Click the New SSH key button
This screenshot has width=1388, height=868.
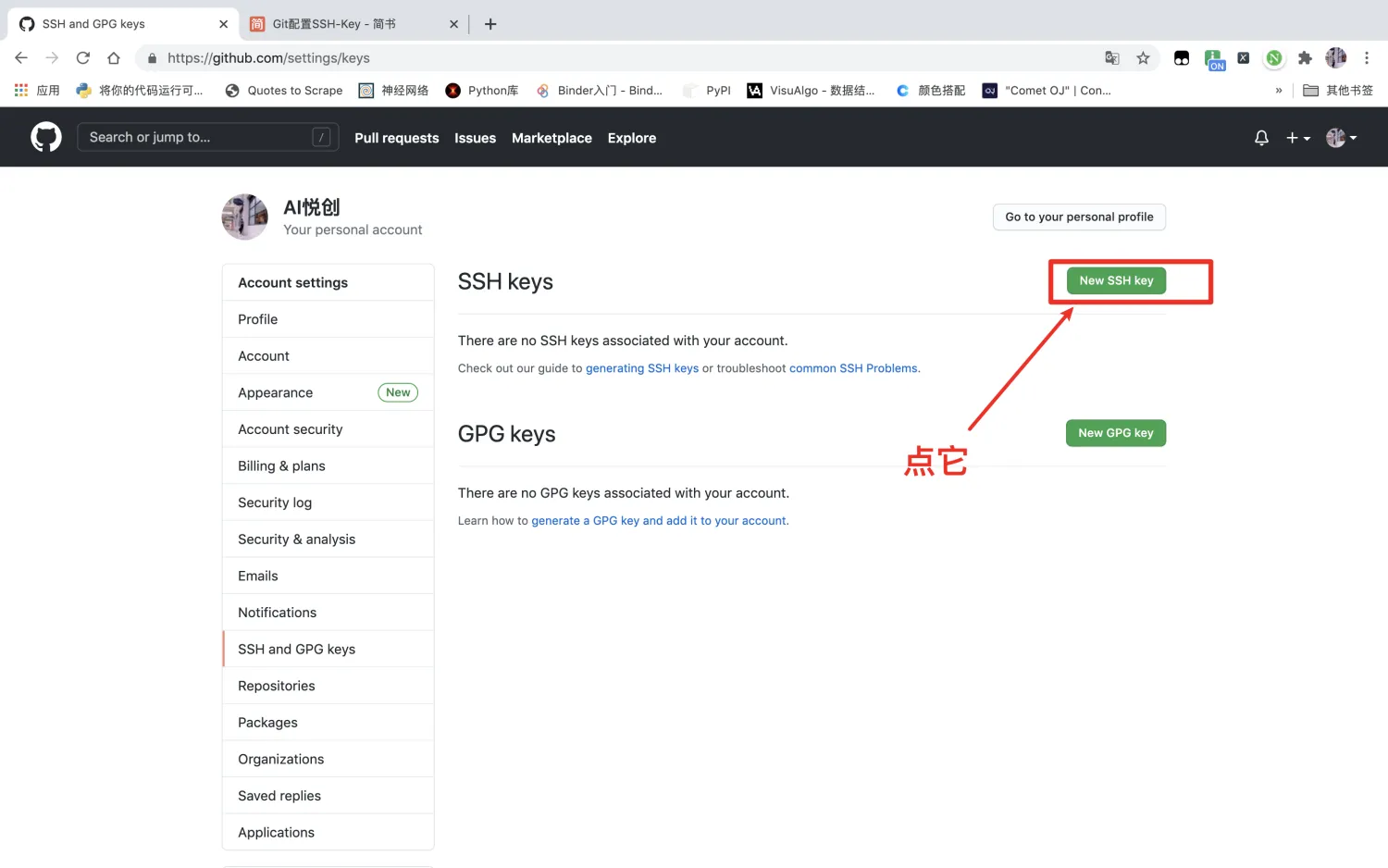[1116, 280]
